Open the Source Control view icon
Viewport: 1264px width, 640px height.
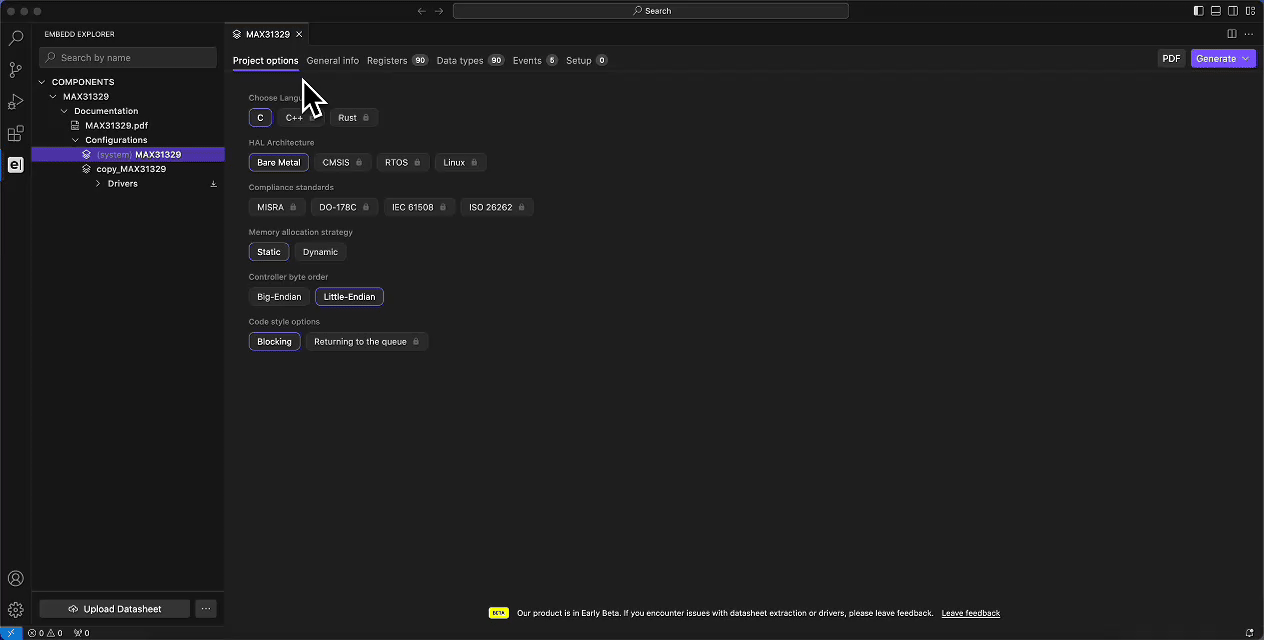point(15,70)
